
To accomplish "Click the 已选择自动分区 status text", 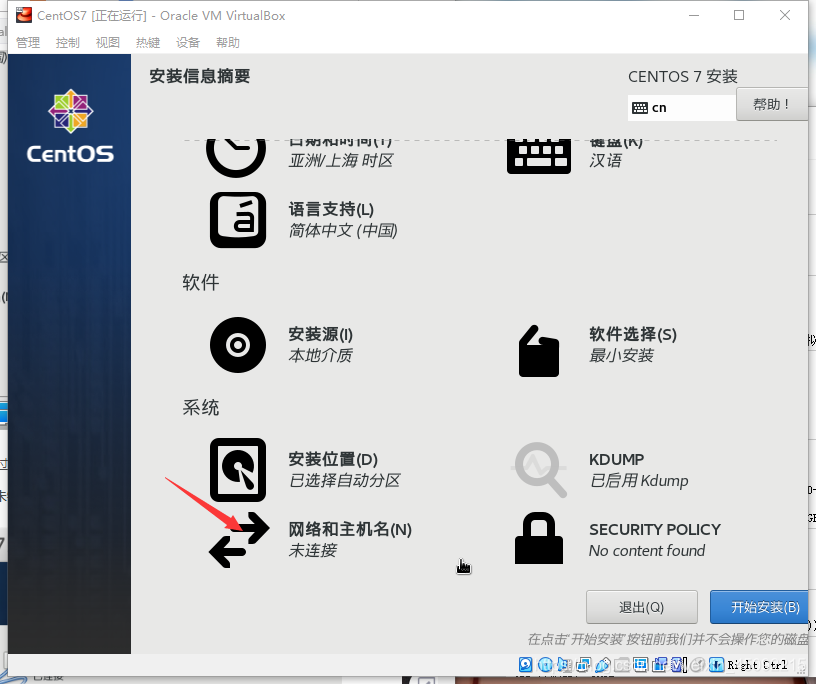I will click(x=345, y=480).
